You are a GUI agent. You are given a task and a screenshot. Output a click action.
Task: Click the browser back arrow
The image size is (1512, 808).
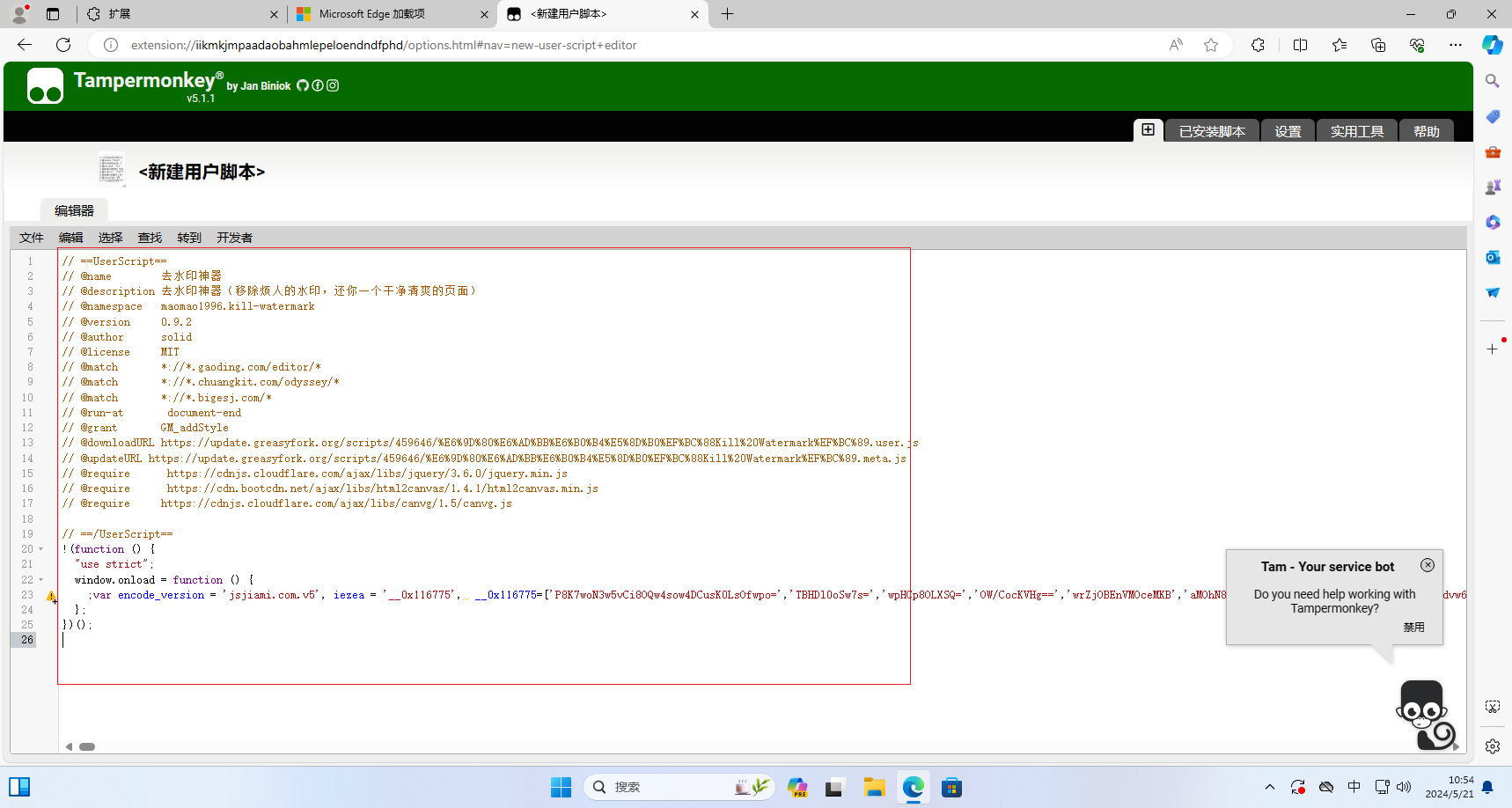pos(25,45)
